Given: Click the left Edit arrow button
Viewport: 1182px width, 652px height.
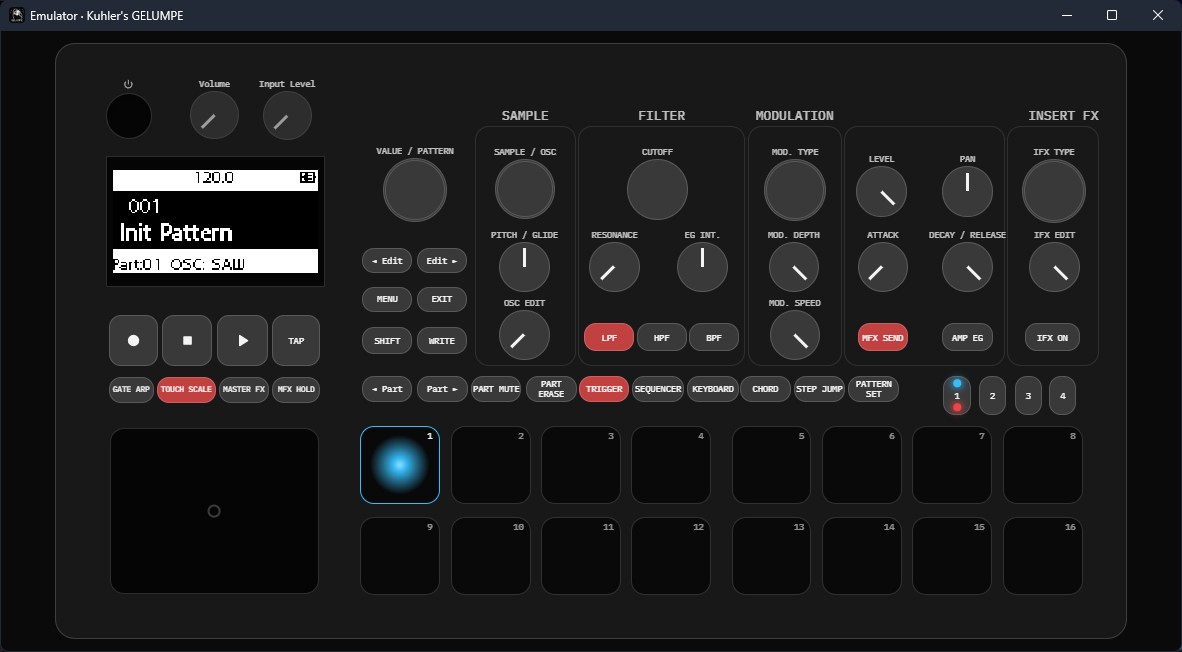Looking at the screenshot, I should pos(387,261).
